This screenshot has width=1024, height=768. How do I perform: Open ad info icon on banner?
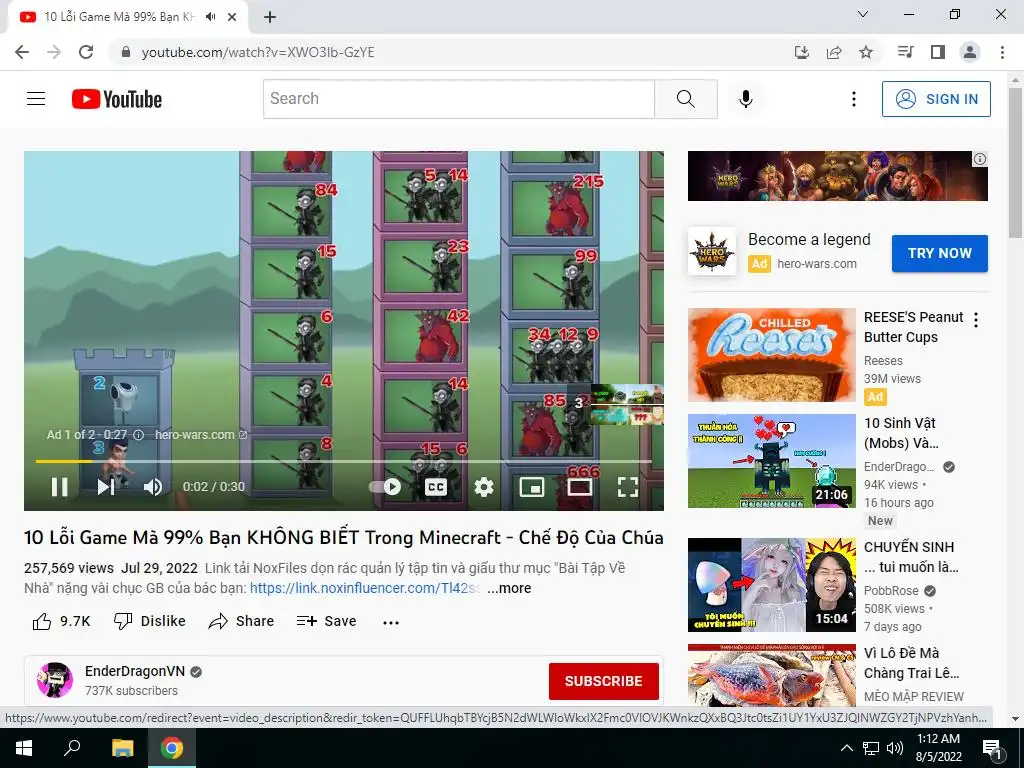pos(980,159)
